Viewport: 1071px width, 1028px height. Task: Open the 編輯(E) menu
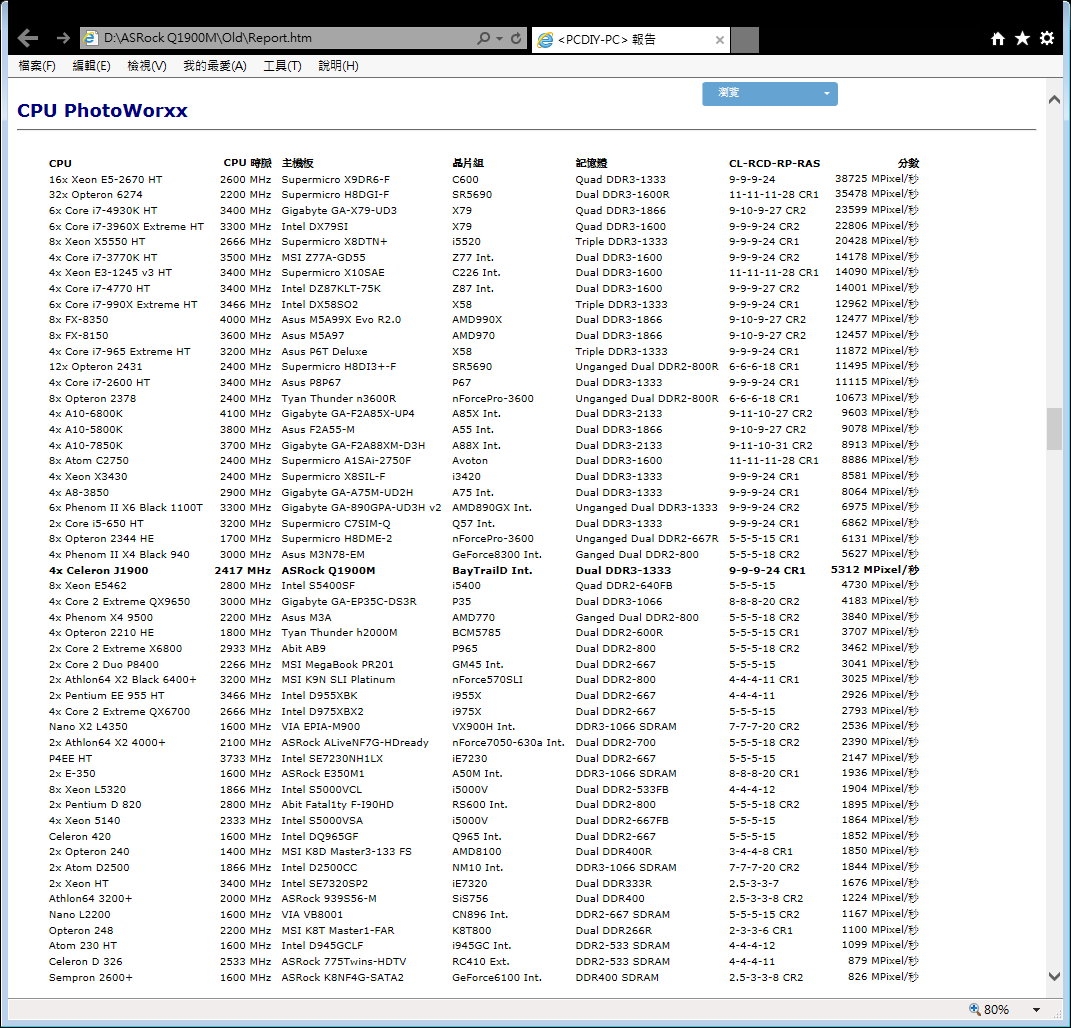[x=92, y=66]
